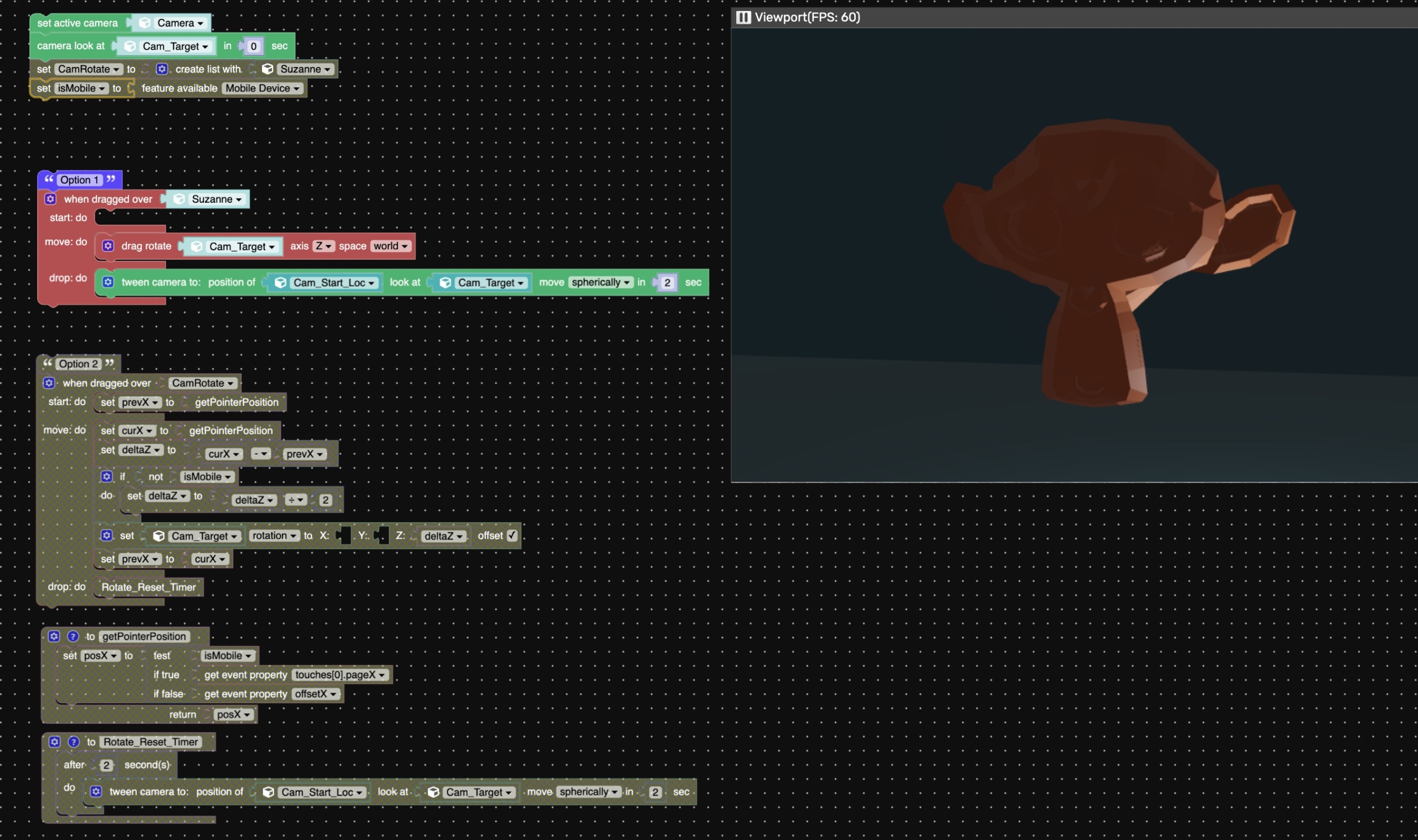Viewport: 1418px width, 840px height.
Task: Click gear icon on 'if not isMobile' block
Action: click(x=106, y=477)
